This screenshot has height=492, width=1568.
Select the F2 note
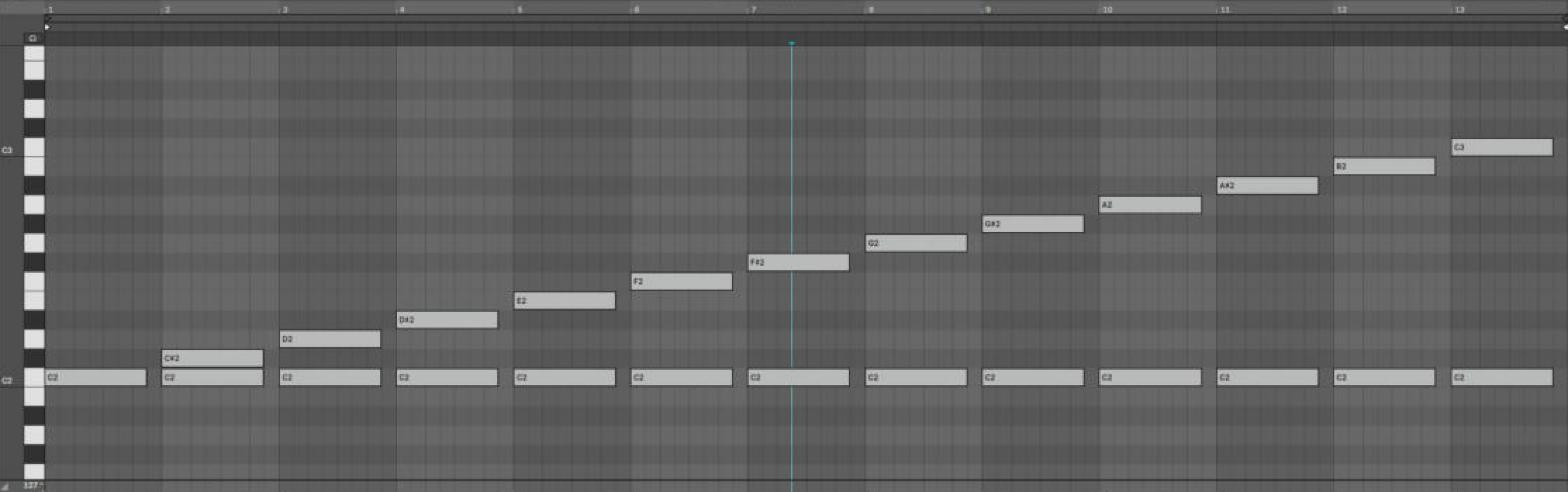tap(681, 281)
